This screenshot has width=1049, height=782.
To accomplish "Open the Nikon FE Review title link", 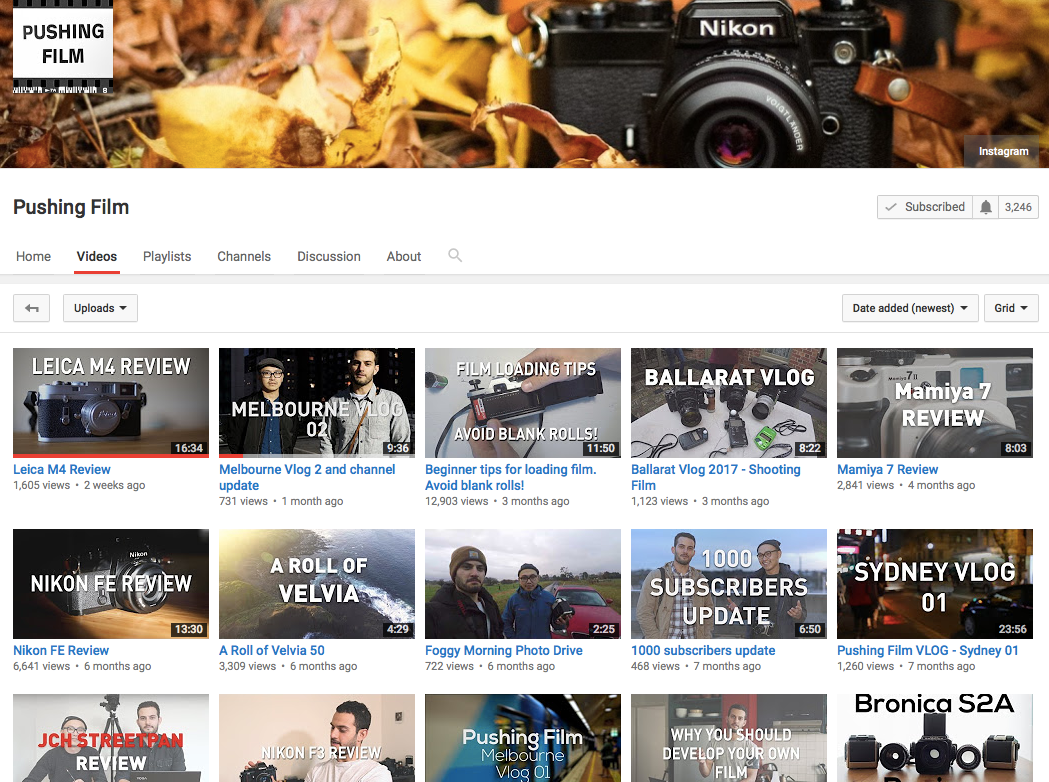I will [x=61, y=650].
